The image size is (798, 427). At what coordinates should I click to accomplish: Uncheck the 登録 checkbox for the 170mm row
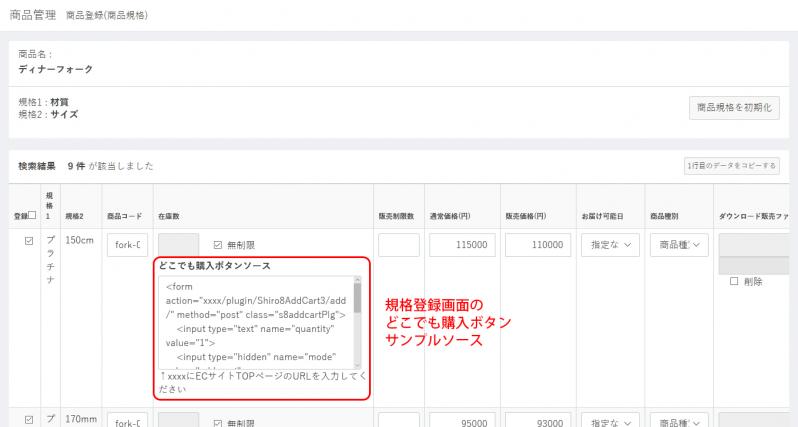point(29,420)
